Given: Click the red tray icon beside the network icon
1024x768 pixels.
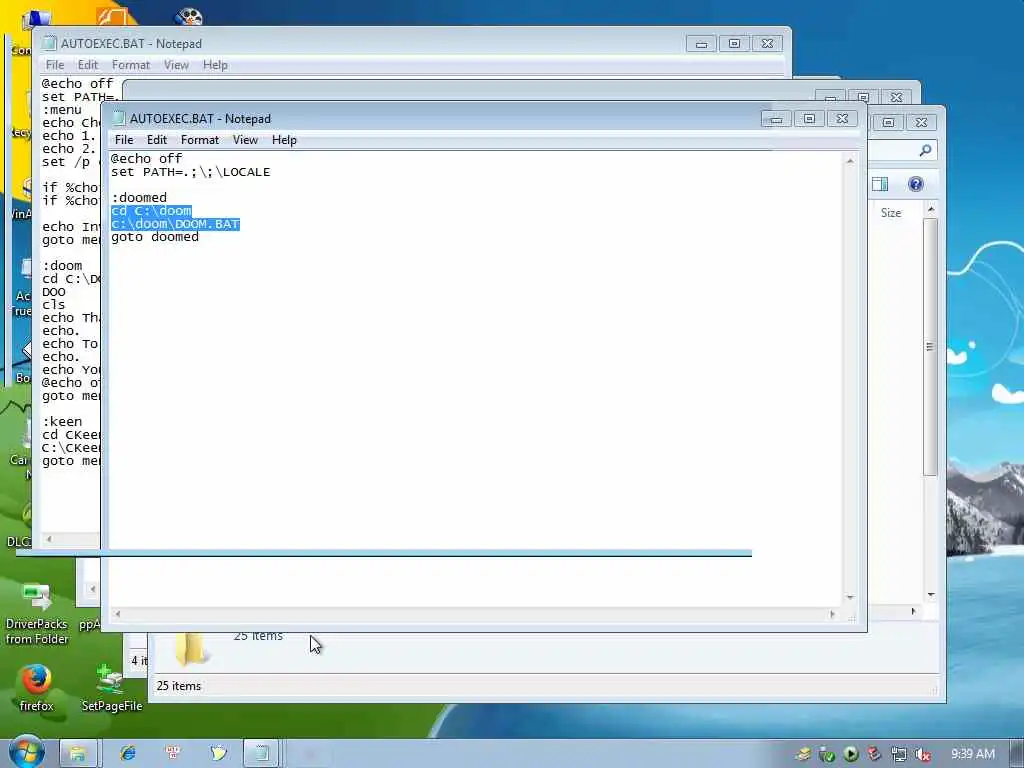Looking at the screenshot, I should 874,754.
